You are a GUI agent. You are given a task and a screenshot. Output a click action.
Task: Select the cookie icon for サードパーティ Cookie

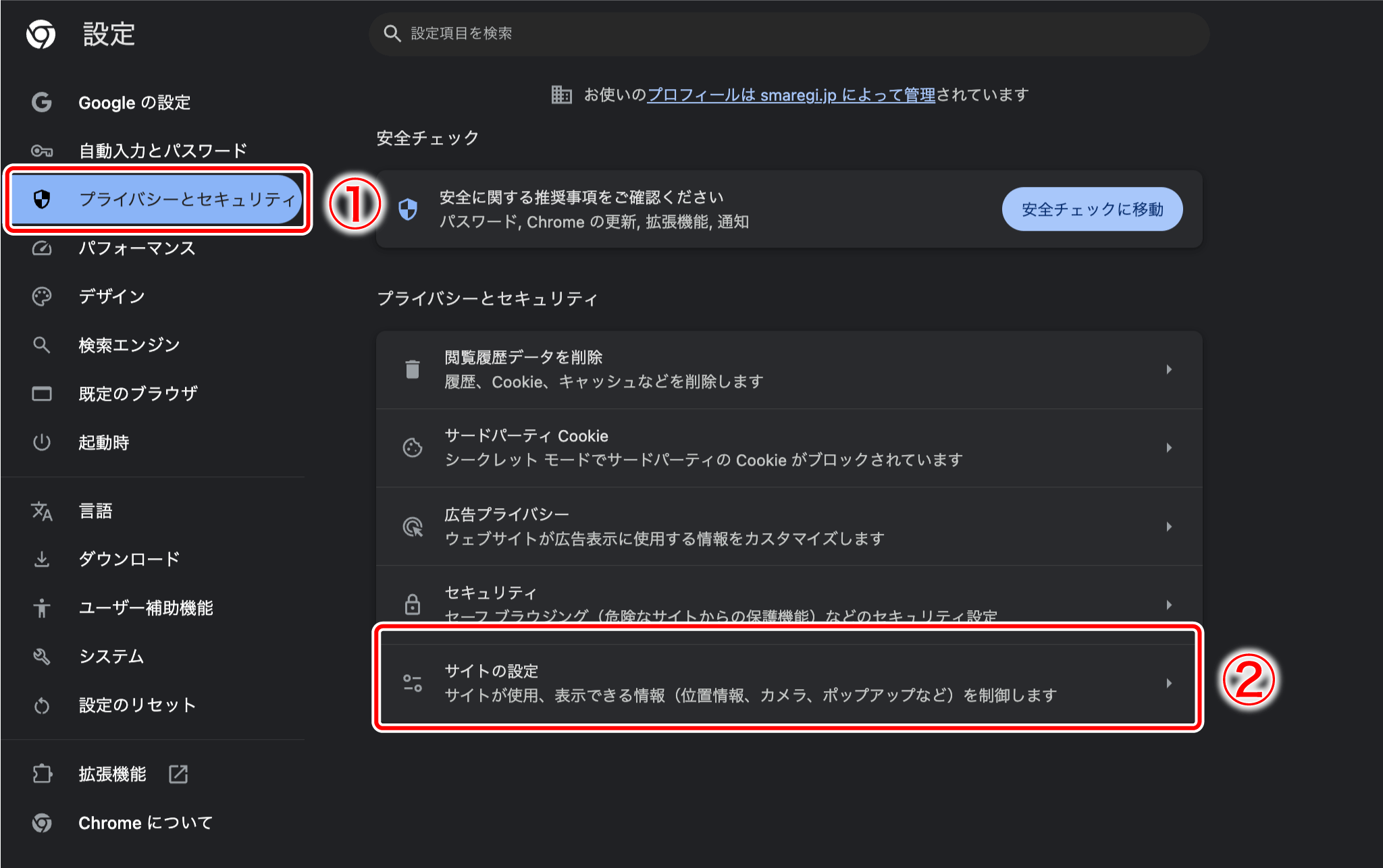tap(412, 447)
